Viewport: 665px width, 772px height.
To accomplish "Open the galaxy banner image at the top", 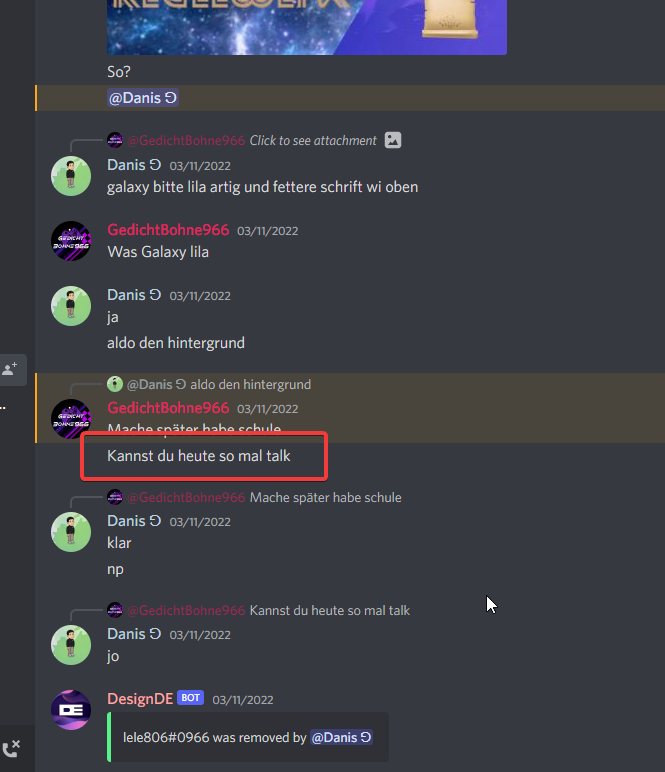I will 307,27.
